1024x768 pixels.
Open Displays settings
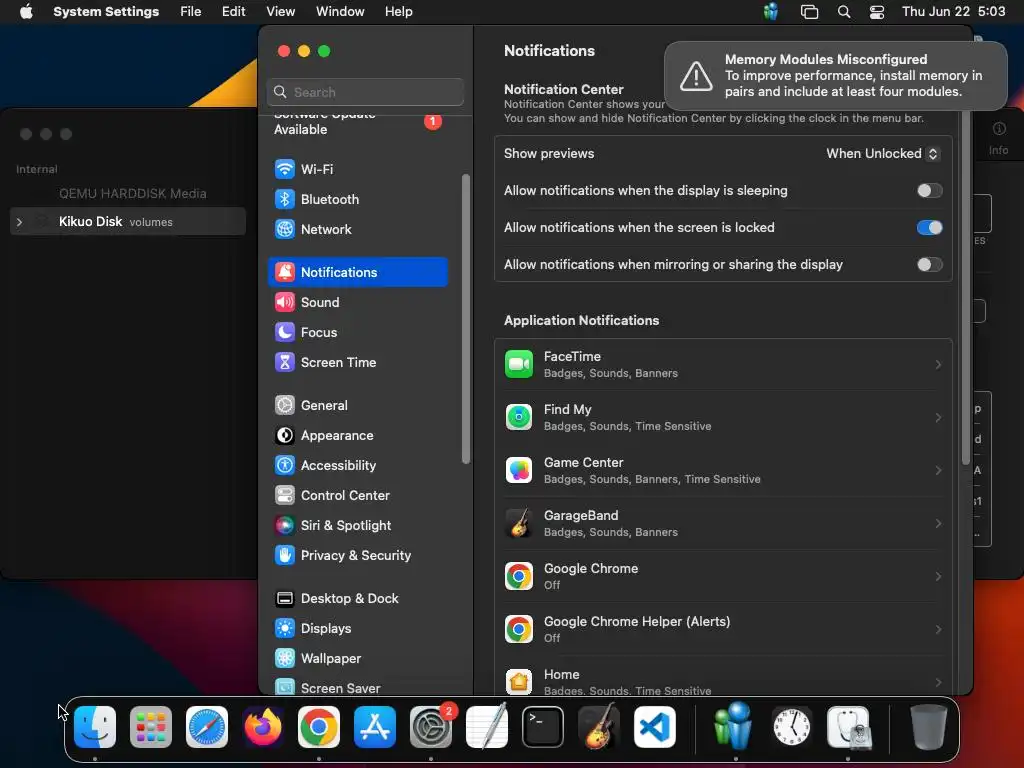click(357, 629)
